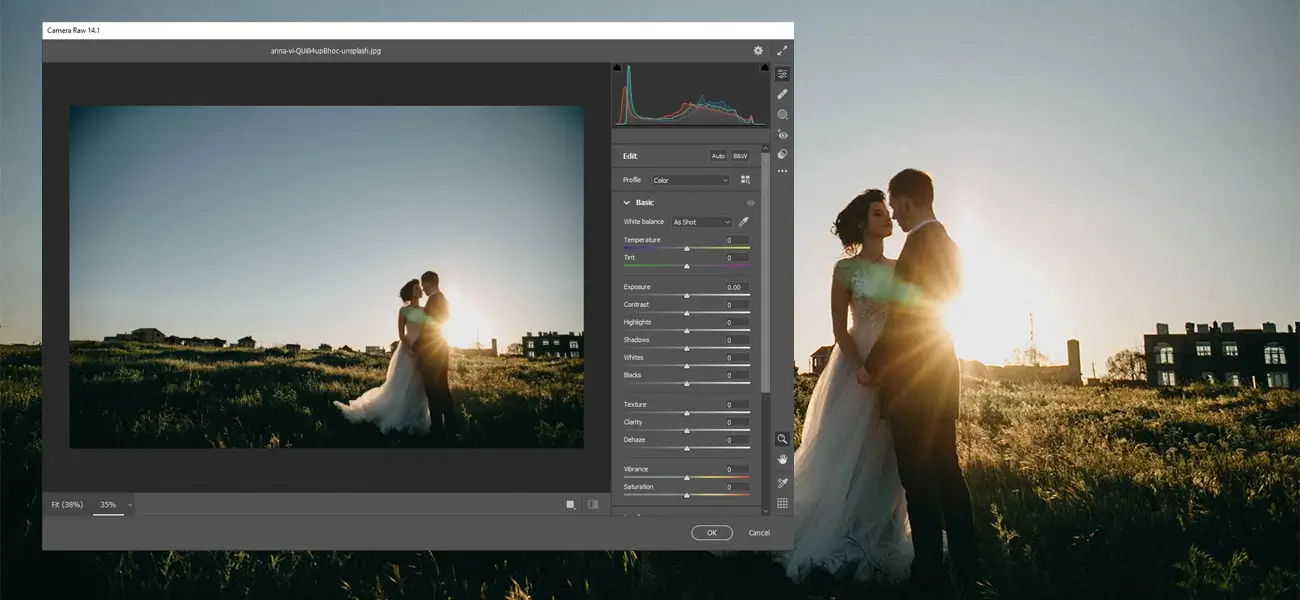Pick the White Balance eyedropper tool
1300x600 pixels.
[743, 222]
